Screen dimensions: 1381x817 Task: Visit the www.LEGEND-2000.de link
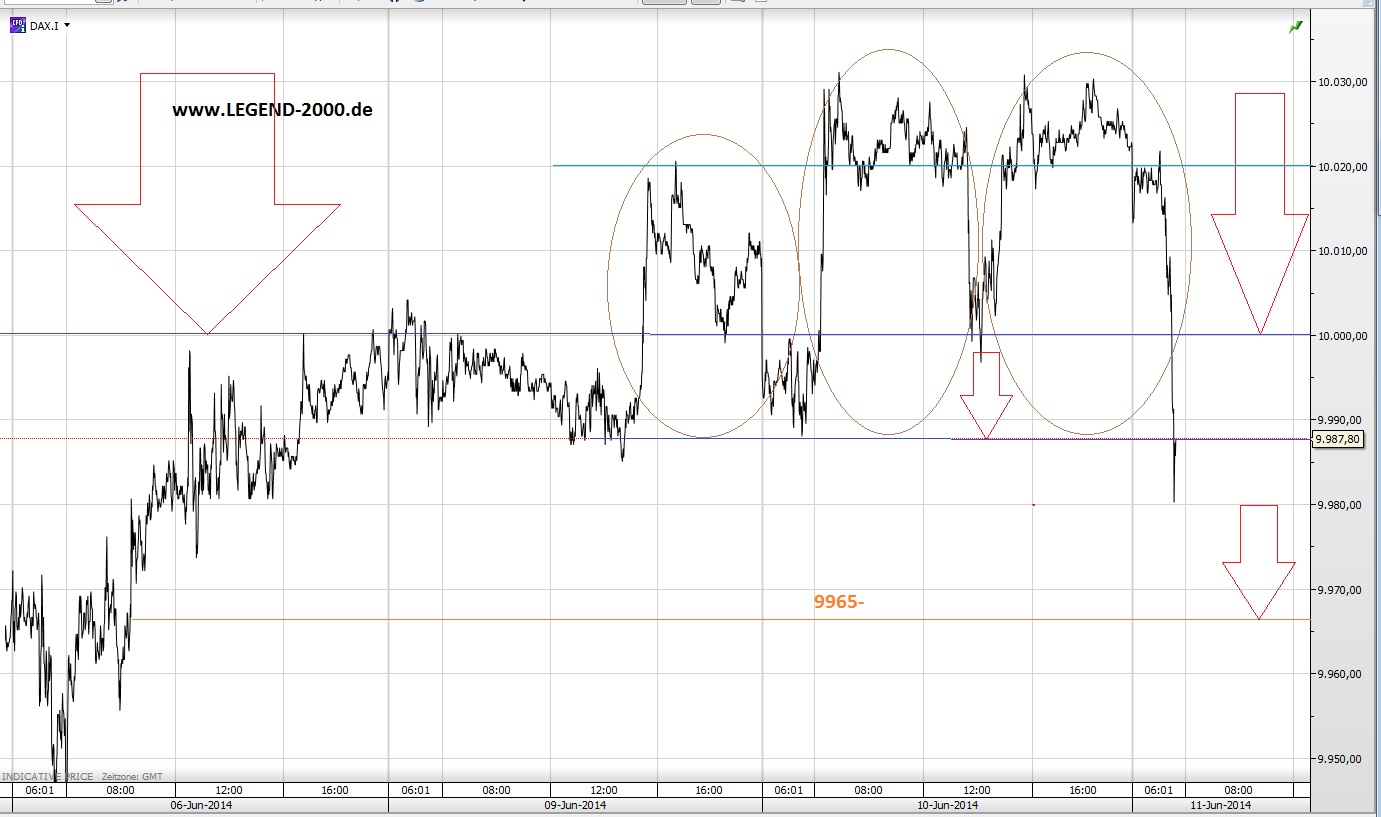pos(272,110)
